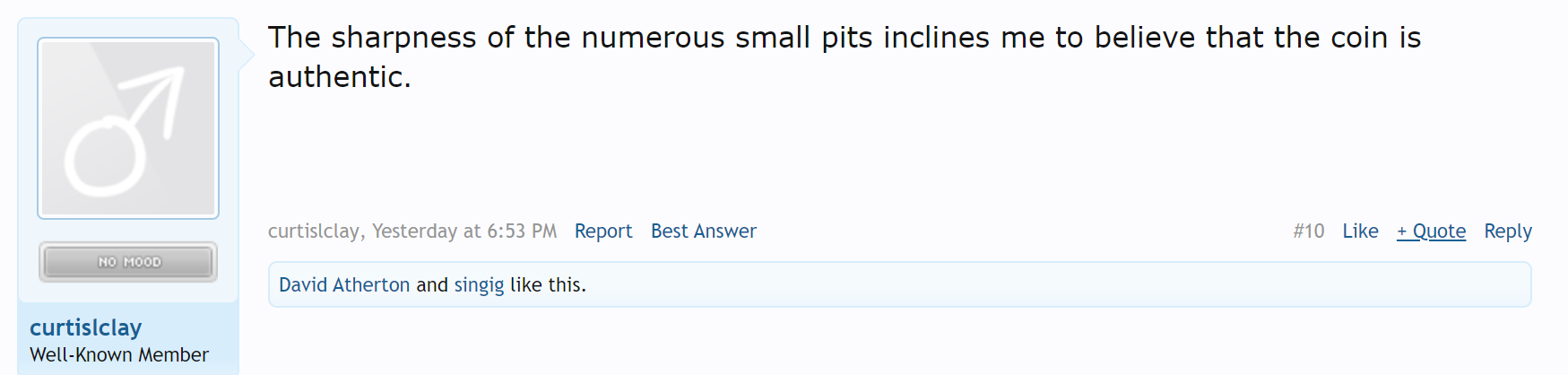1568x375 pixels.
Task: Mark post as Best Answer
Action: [x=704, y=231]
